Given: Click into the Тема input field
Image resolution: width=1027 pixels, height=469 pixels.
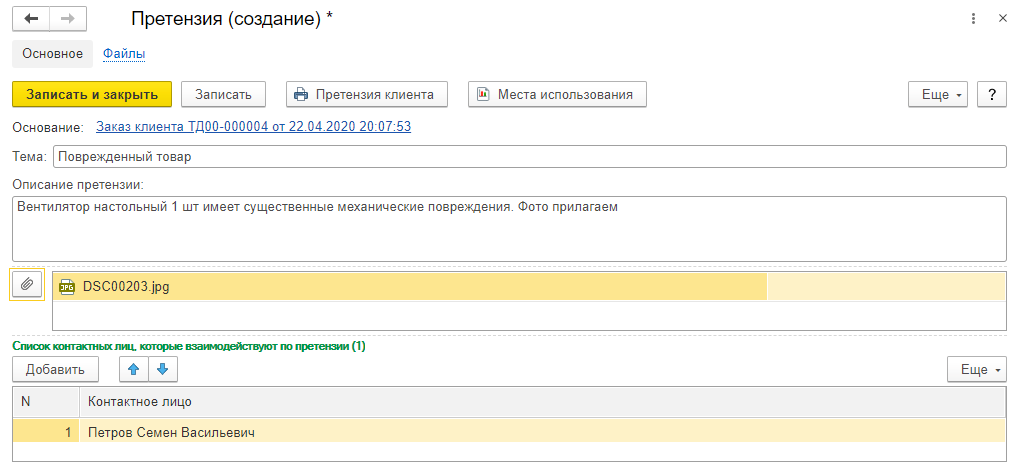Looking at the screenshot, I should 529,157.
